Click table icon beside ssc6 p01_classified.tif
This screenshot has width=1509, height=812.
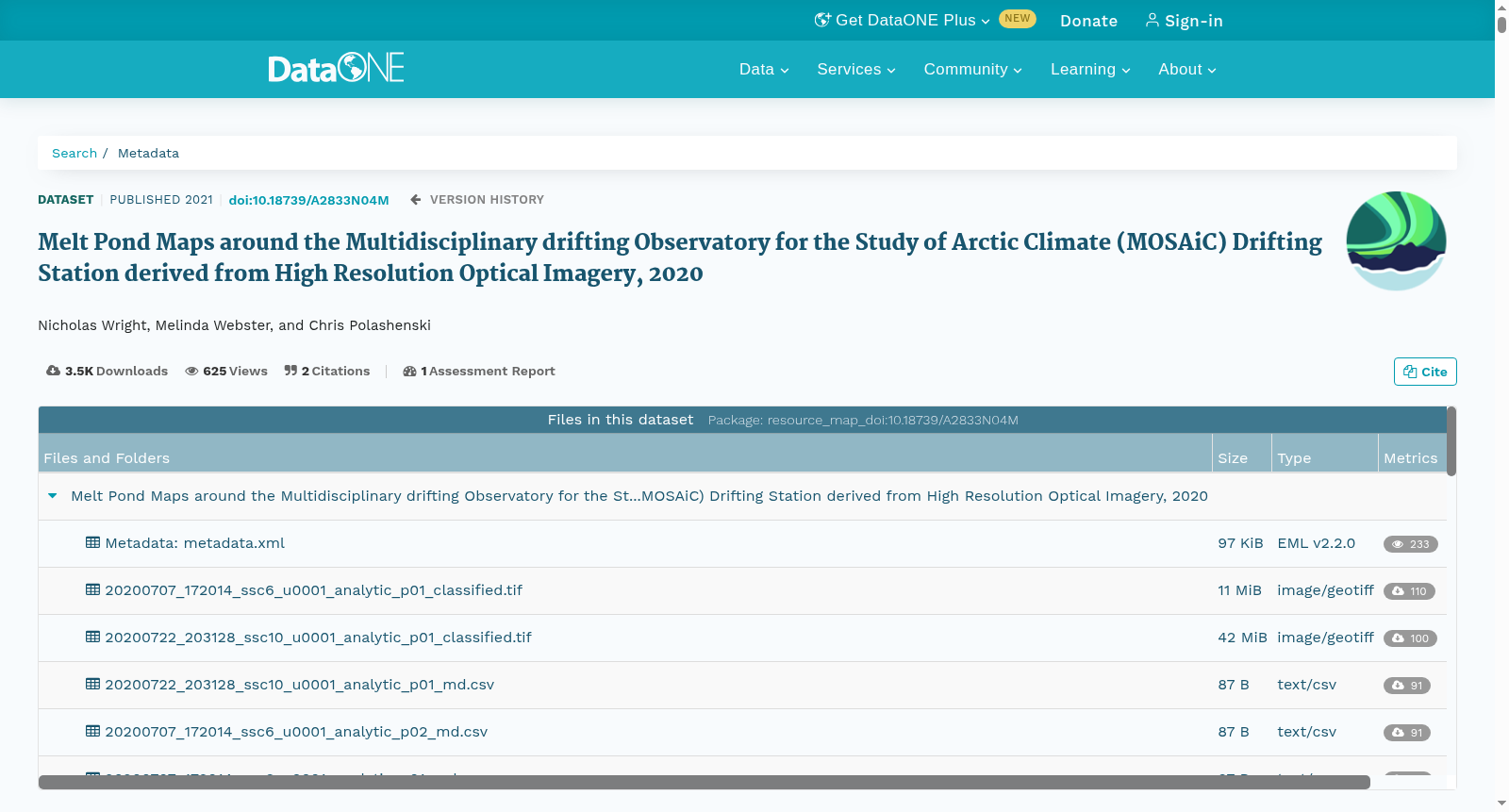coord(92,589)
